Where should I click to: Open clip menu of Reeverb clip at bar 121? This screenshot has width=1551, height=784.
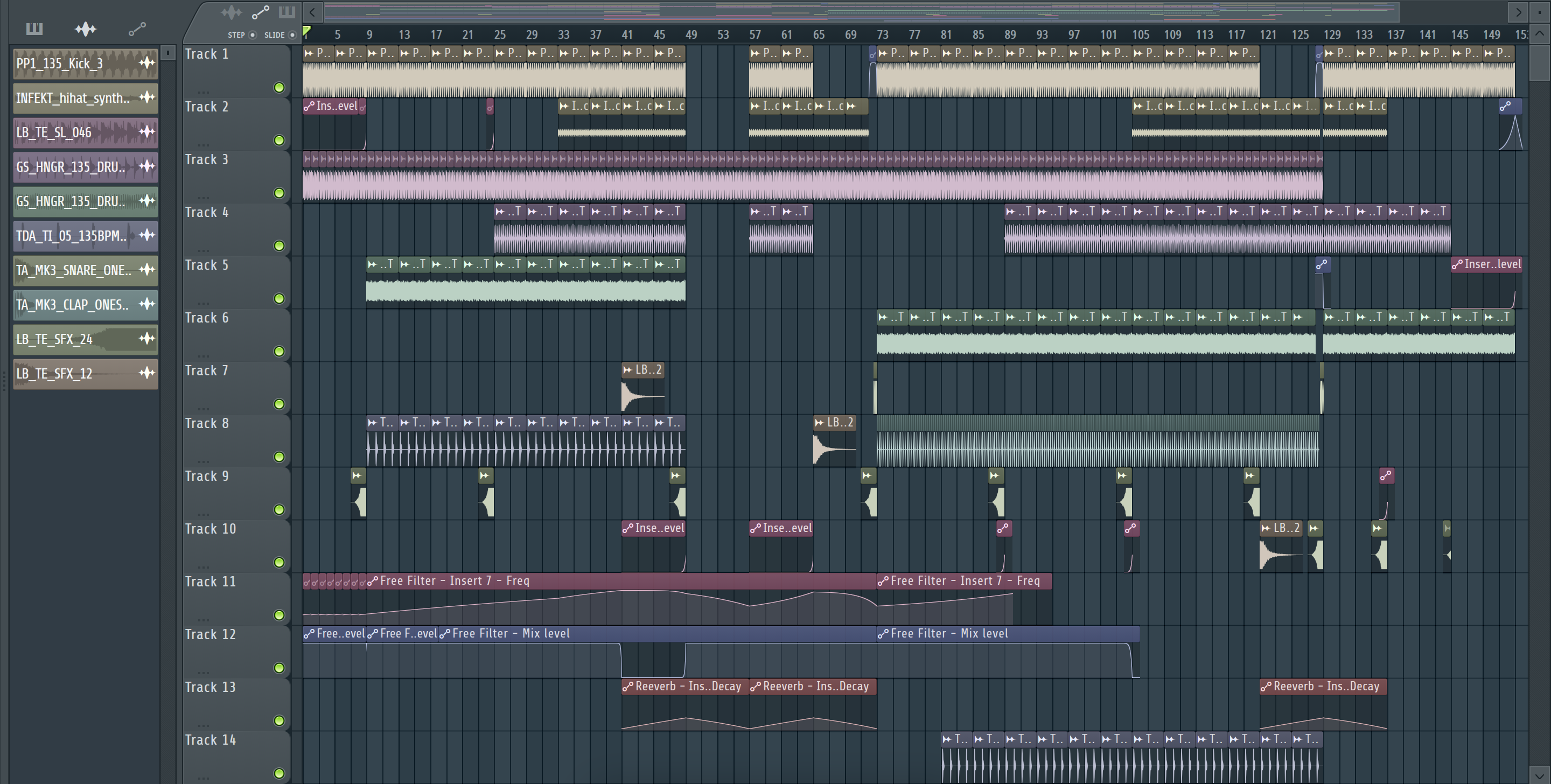click(1266, 687)
